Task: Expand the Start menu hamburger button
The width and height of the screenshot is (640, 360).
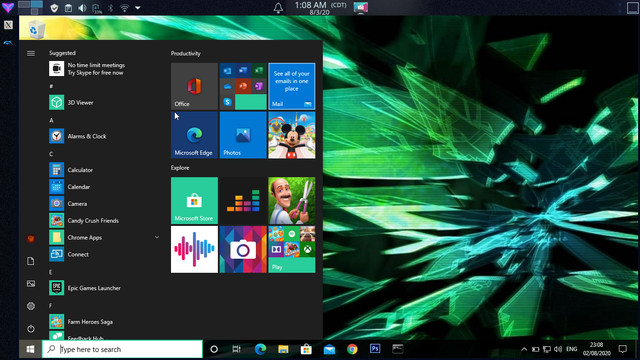Action: [31, 53]
